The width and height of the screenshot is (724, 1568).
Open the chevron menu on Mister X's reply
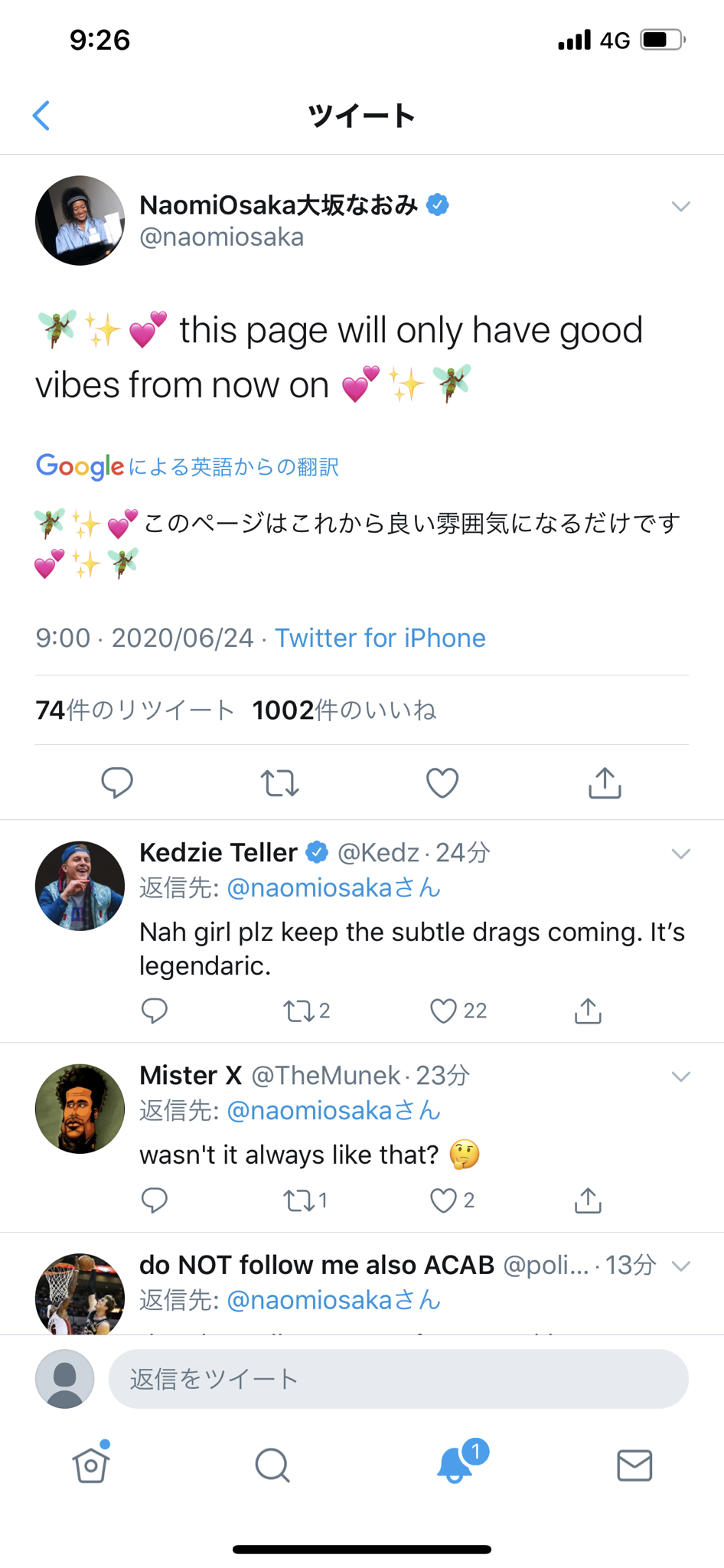coord(680,1076)
